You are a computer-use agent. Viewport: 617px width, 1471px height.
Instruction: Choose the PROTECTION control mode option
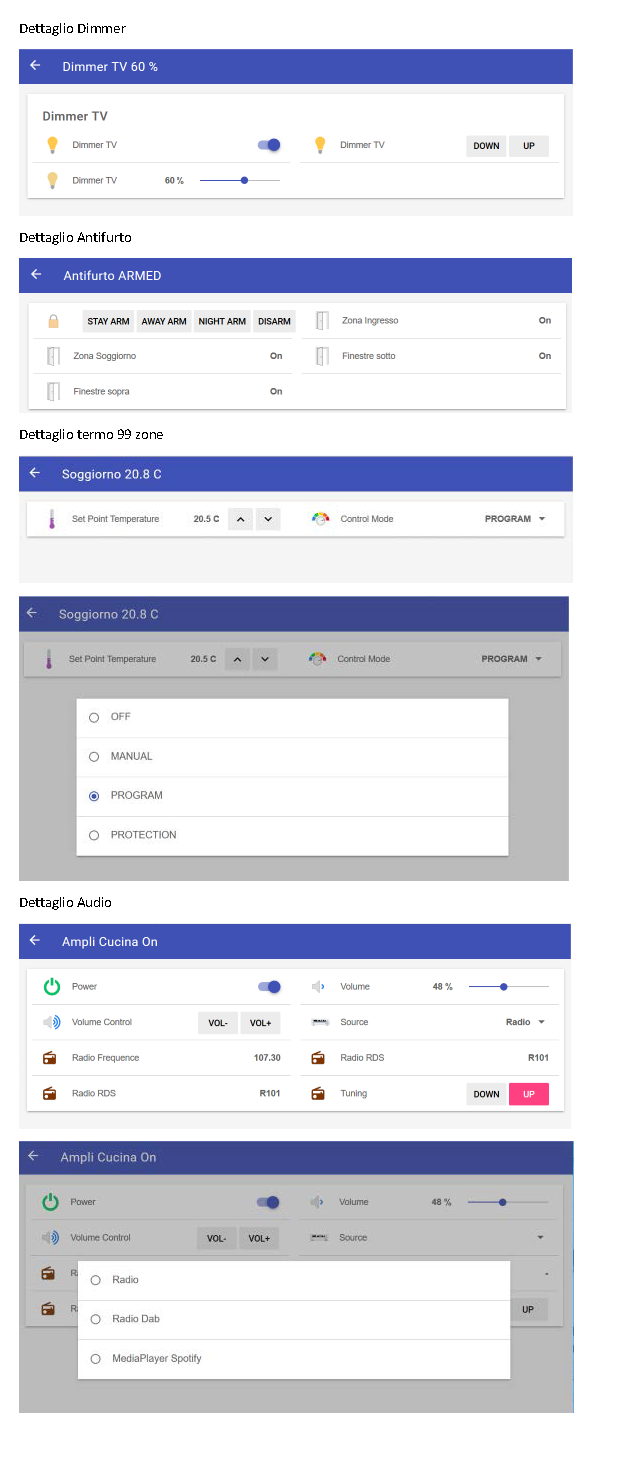tap(94, 835)
